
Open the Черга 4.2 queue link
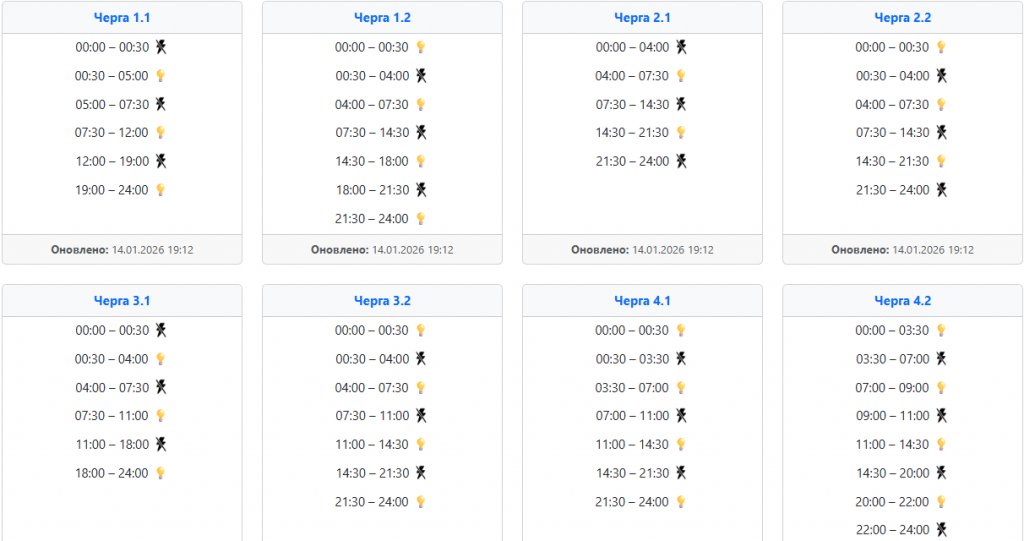click(x=902, y=300)
